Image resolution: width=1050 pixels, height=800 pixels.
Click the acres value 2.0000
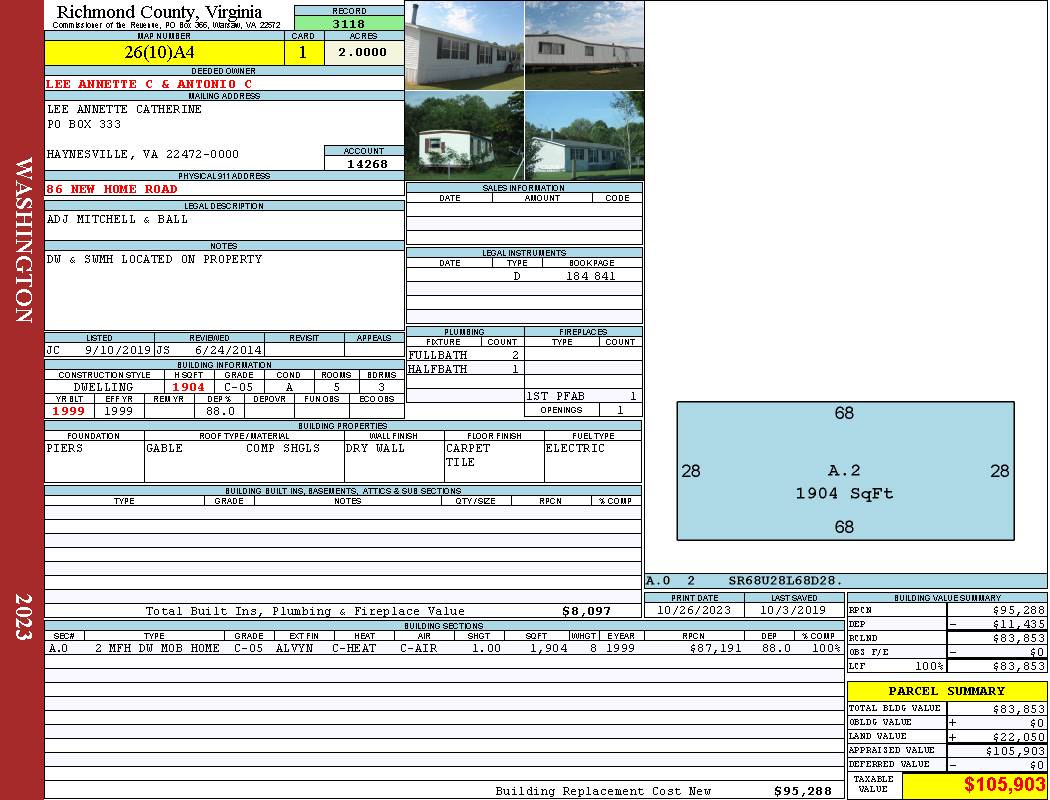coord(363,53)
